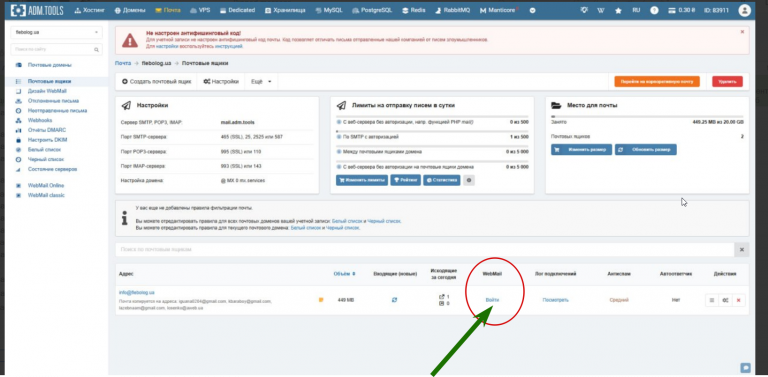This screenshot has width=768, height=377.
Task: Open Отклоненные письма in sidebar
Action: (53, 101)
